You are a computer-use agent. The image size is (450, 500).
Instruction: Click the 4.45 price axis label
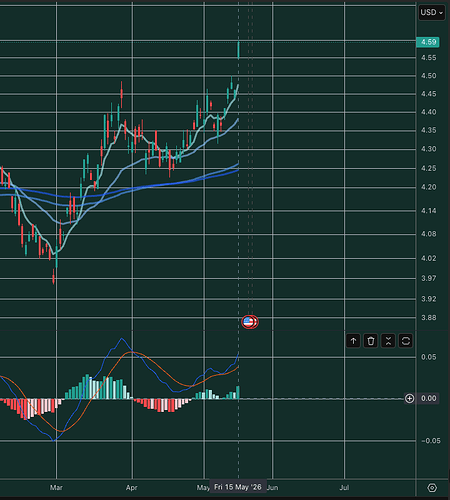pos(428,94)
